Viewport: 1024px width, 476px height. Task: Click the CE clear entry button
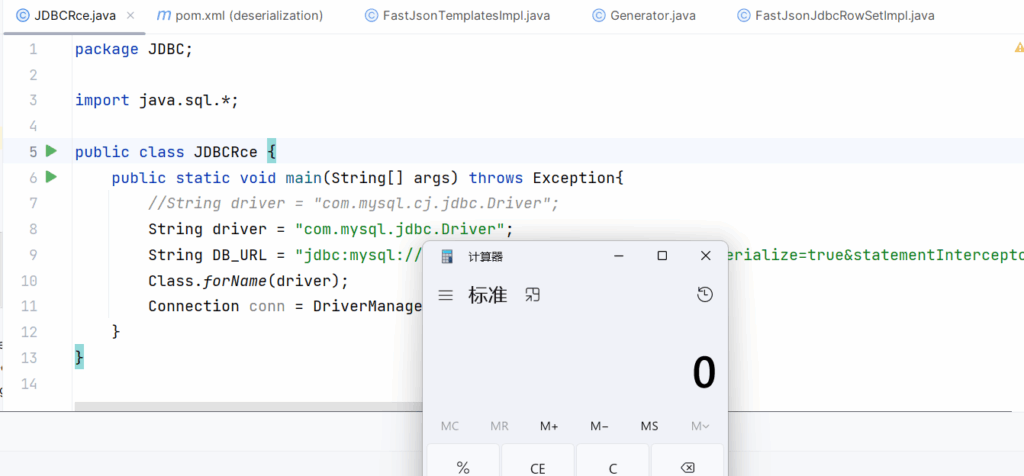pos(537,467)
